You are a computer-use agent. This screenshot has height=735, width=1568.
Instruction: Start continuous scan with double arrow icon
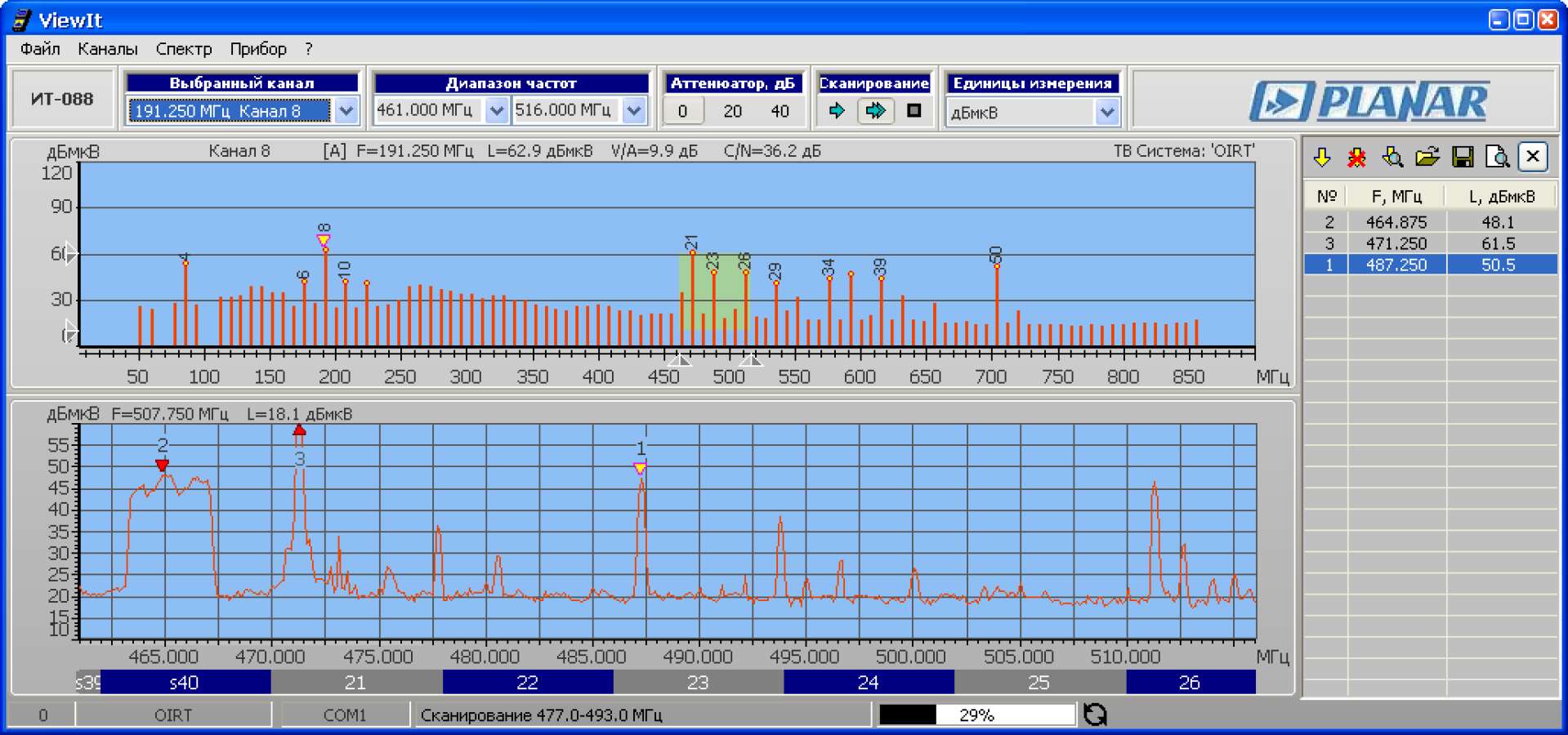click(x=875, y=110)
